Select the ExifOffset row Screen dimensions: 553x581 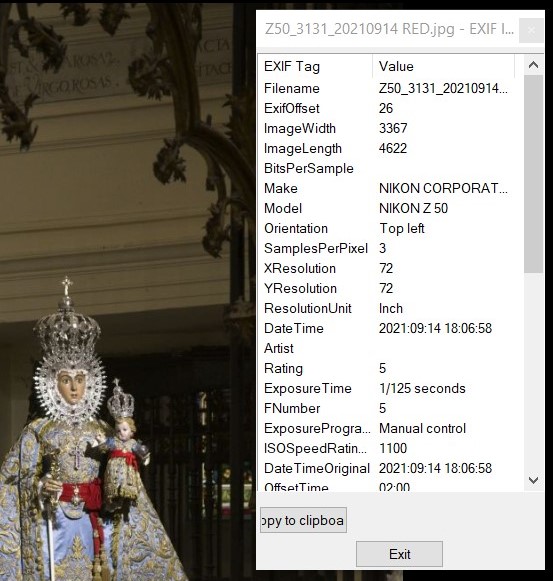(x=391, y=109)
